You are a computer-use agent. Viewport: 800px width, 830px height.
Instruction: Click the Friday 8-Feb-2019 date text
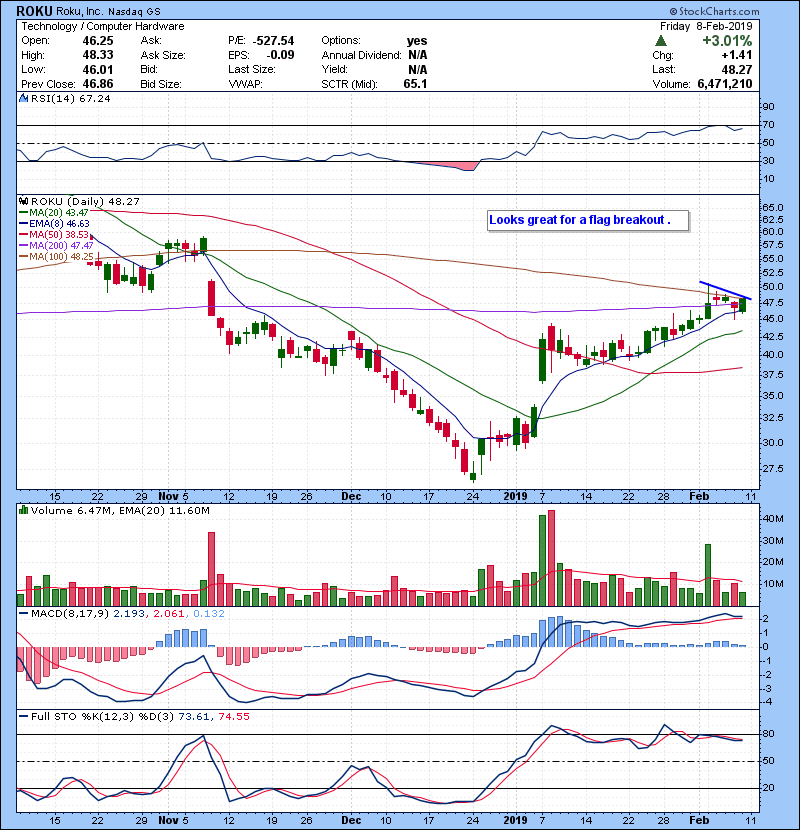pos(706,26)
